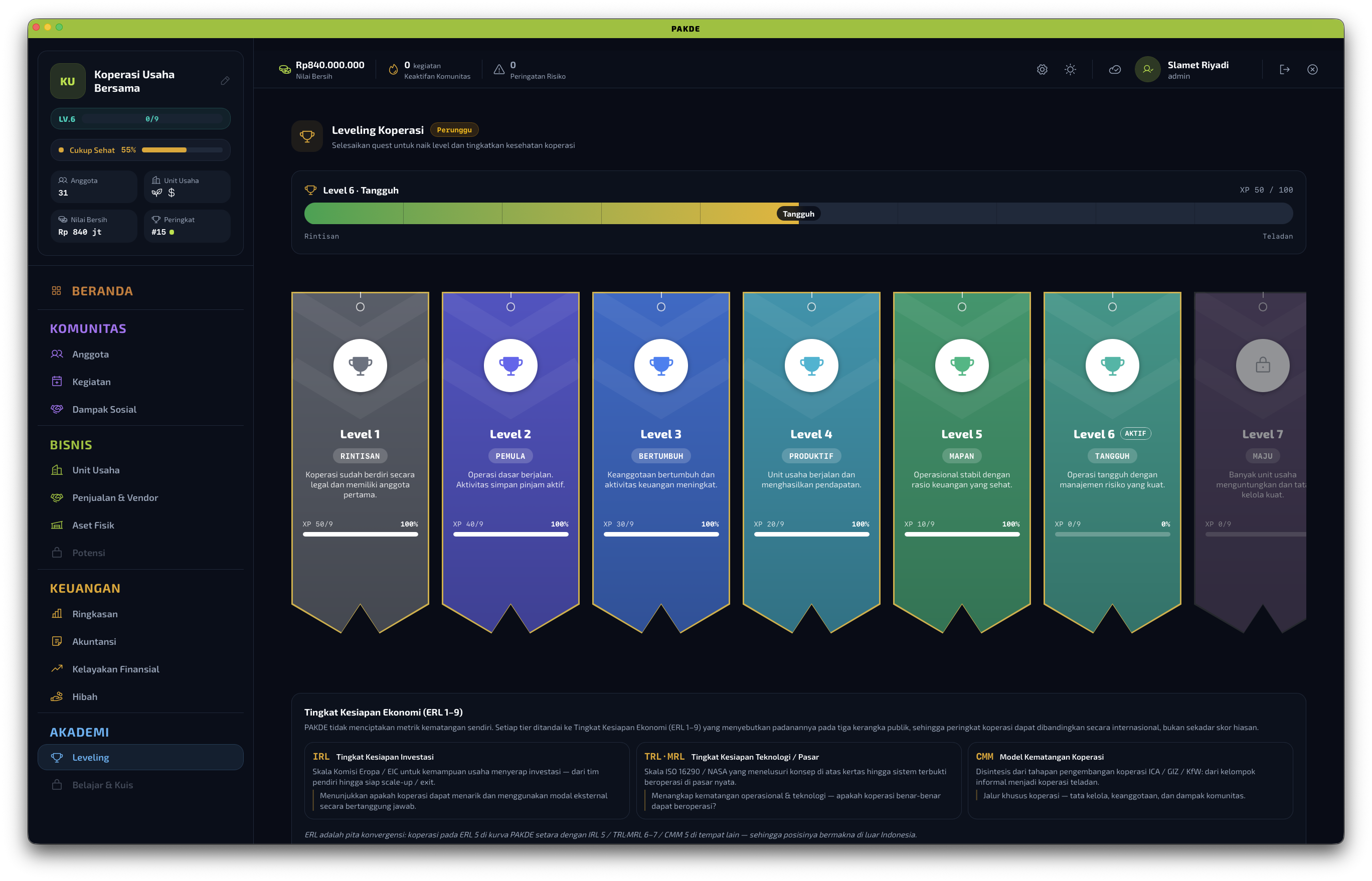
Task: Click the Peringatan Risiko warning triangle icon
Action: [499, 69]
